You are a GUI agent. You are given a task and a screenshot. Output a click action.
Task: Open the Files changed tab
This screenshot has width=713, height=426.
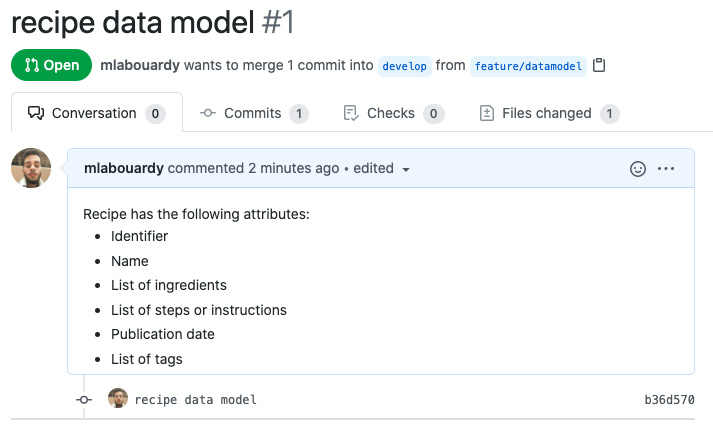(x=549, y=113)
